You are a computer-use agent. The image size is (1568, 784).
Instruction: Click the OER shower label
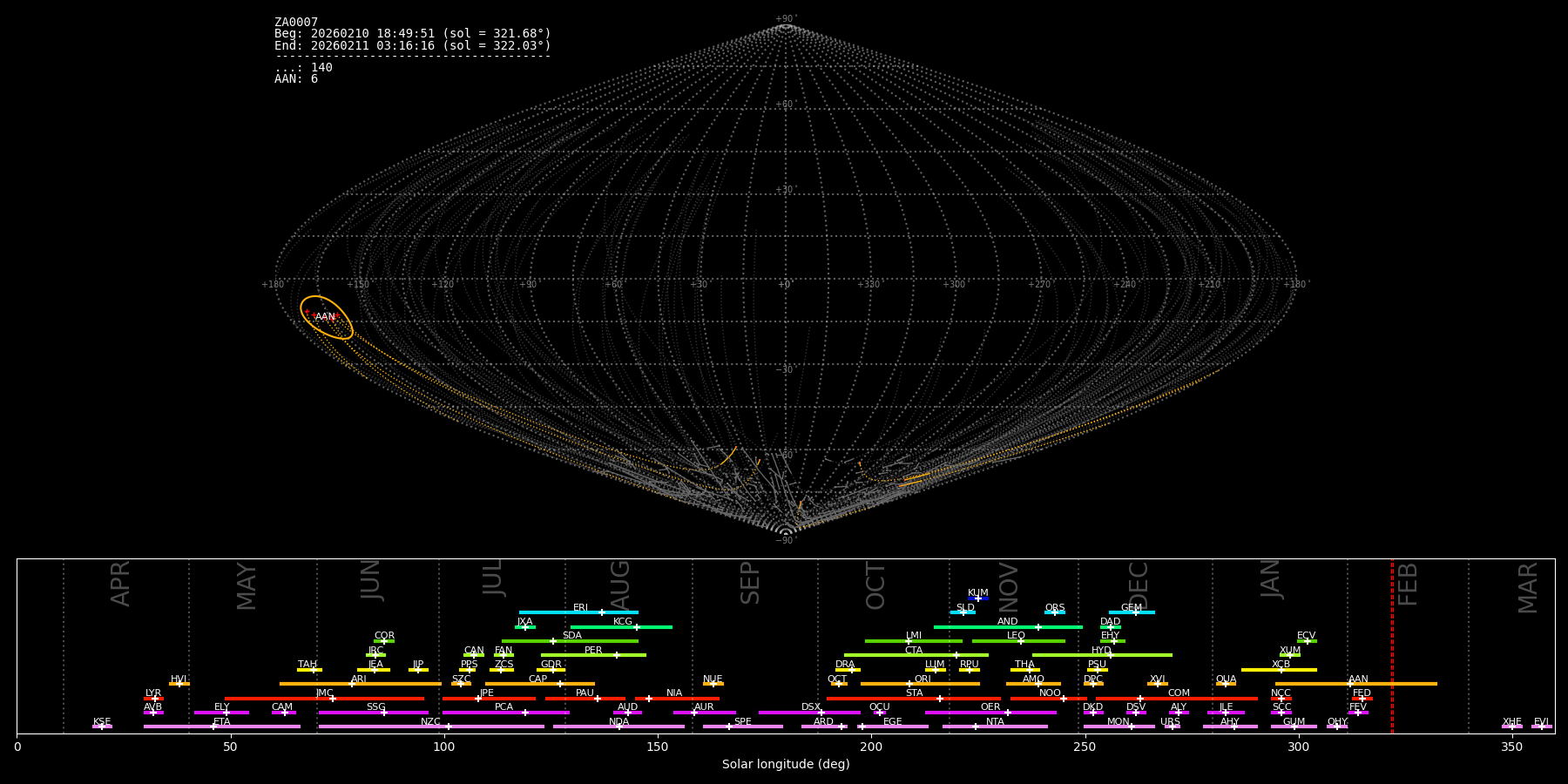coord(991,707)
